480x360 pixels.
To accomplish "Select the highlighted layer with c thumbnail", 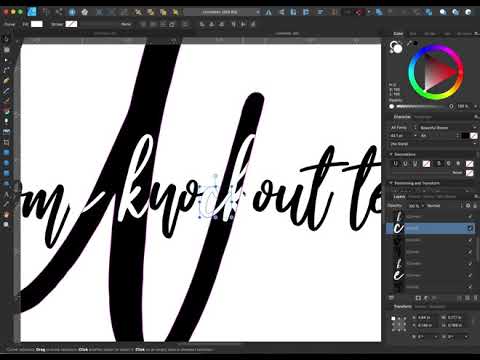I will [x=430, y=228].
